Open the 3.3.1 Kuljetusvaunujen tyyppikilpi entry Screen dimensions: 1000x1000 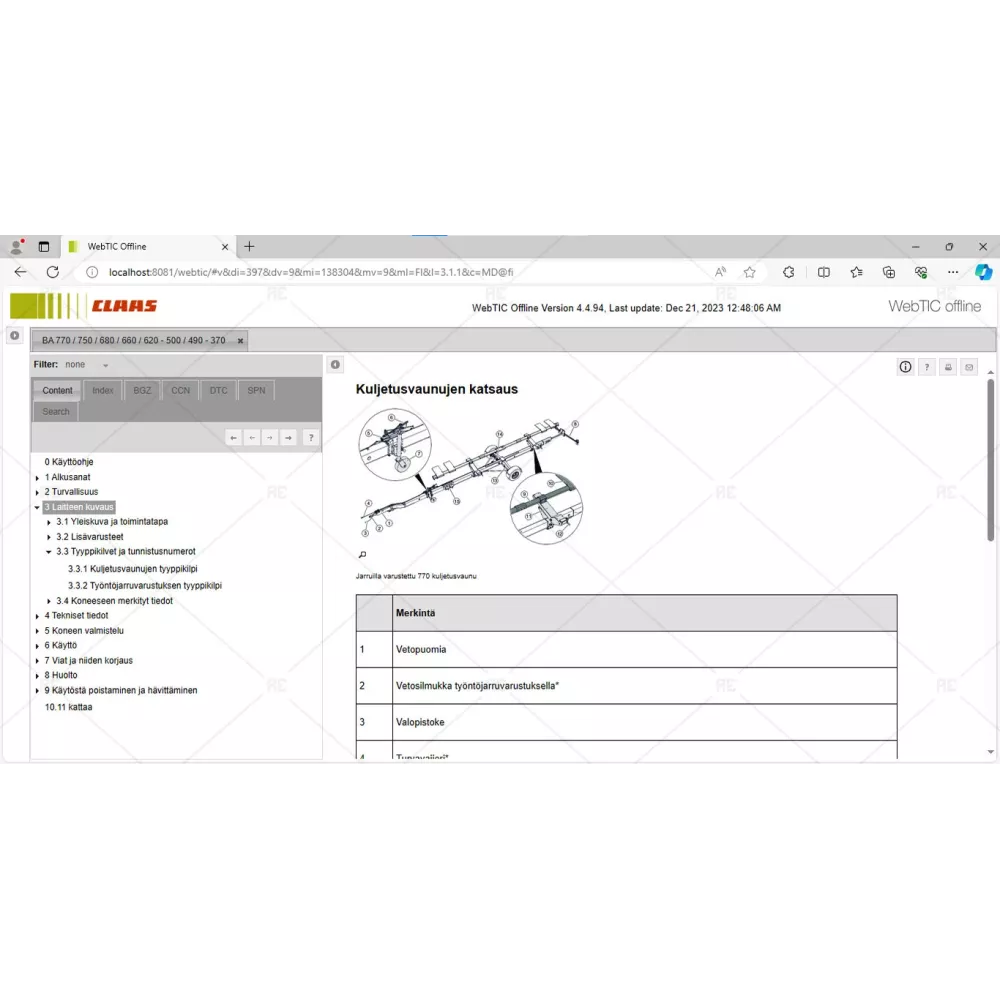click(x=132, y=569)
